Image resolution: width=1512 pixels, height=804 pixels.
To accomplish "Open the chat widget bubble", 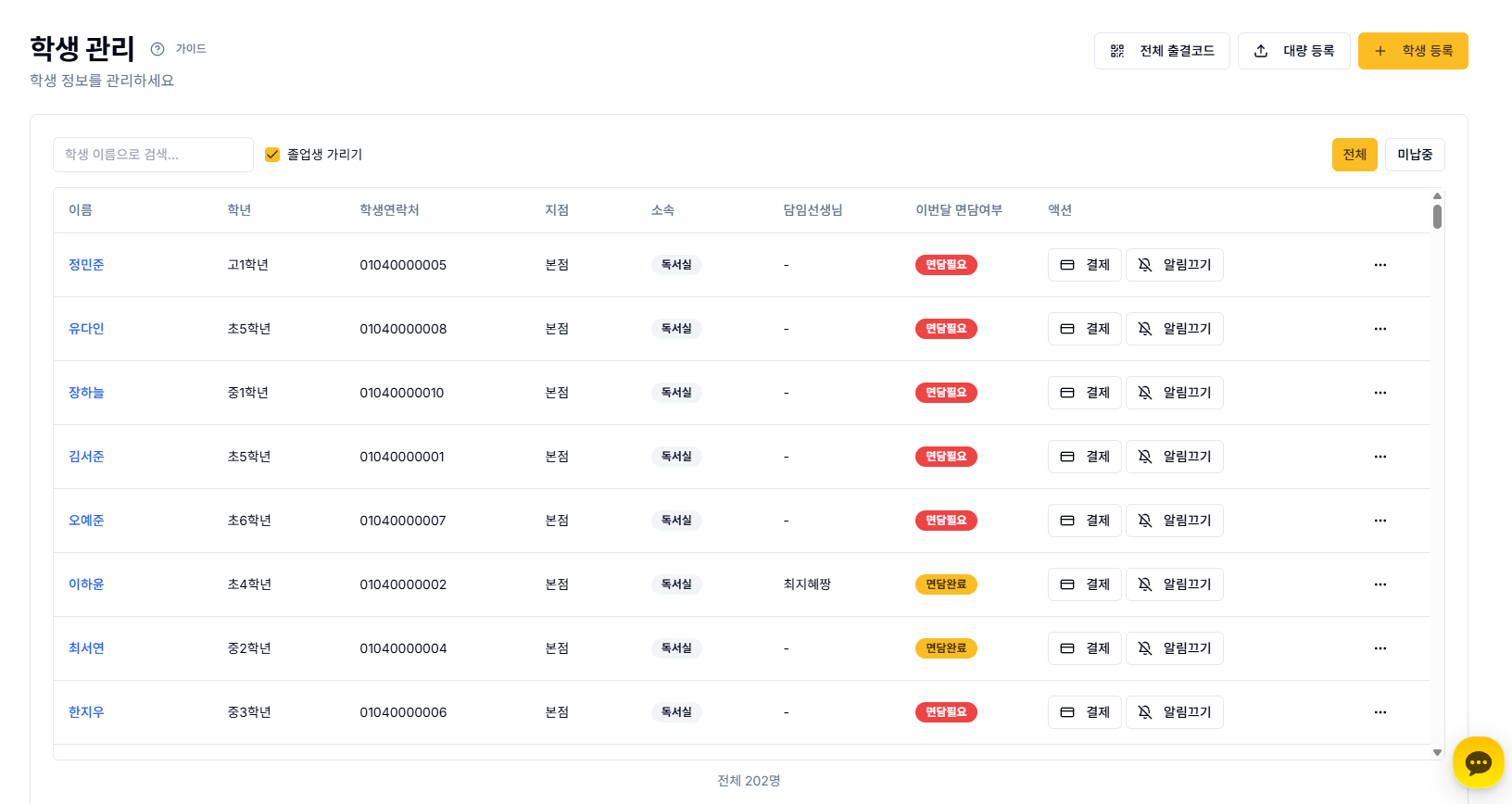I will click(1478, 762).
